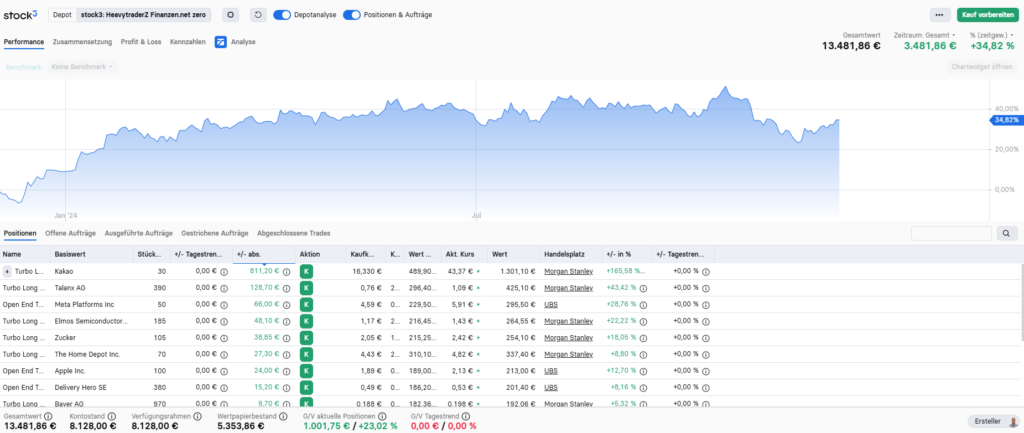Open the depot settings gear icon
Image resolution: width=1024 pixels, height=433 pixels.
point(230,14)
